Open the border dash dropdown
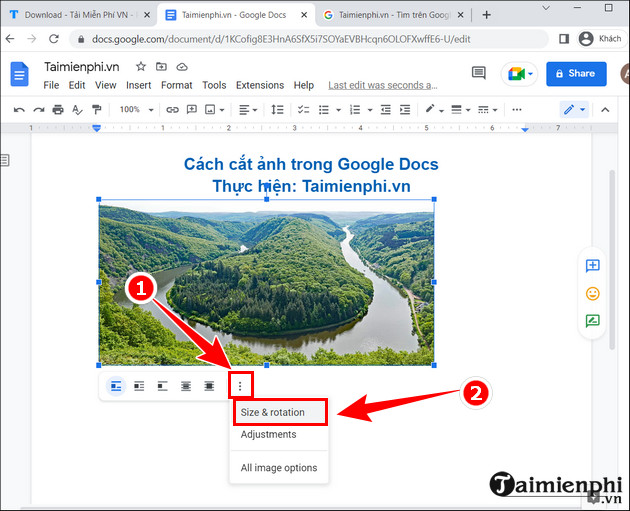630x511 pixels. (x=487, y=110)
